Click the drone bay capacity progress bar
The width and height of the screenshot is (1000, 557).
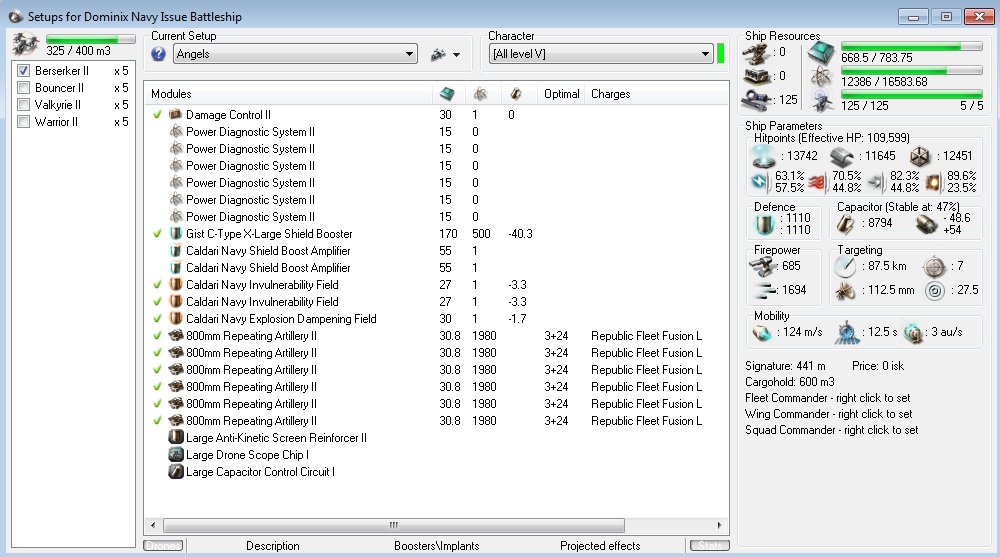(91, 39)
